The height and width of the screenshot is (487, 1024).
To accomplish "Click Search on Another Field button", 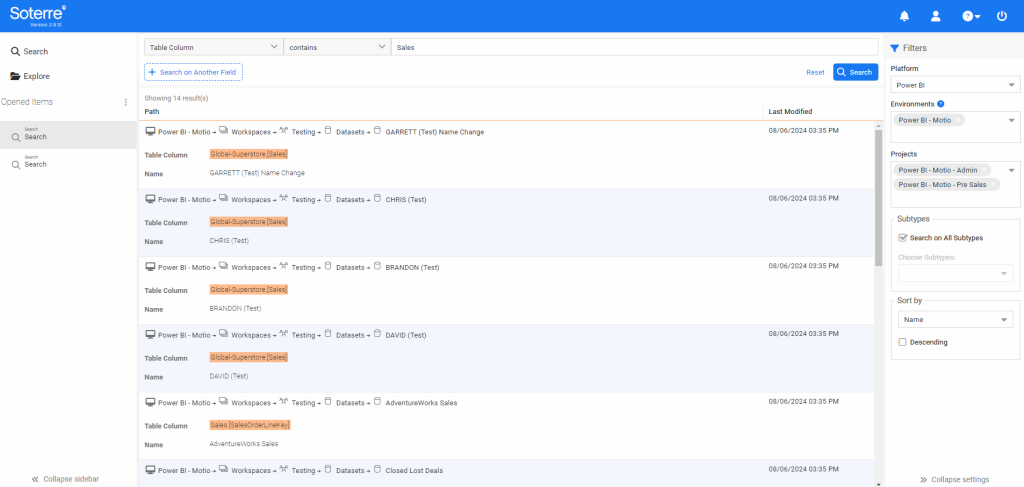I will pyautogui.click(x=193, y=72).
